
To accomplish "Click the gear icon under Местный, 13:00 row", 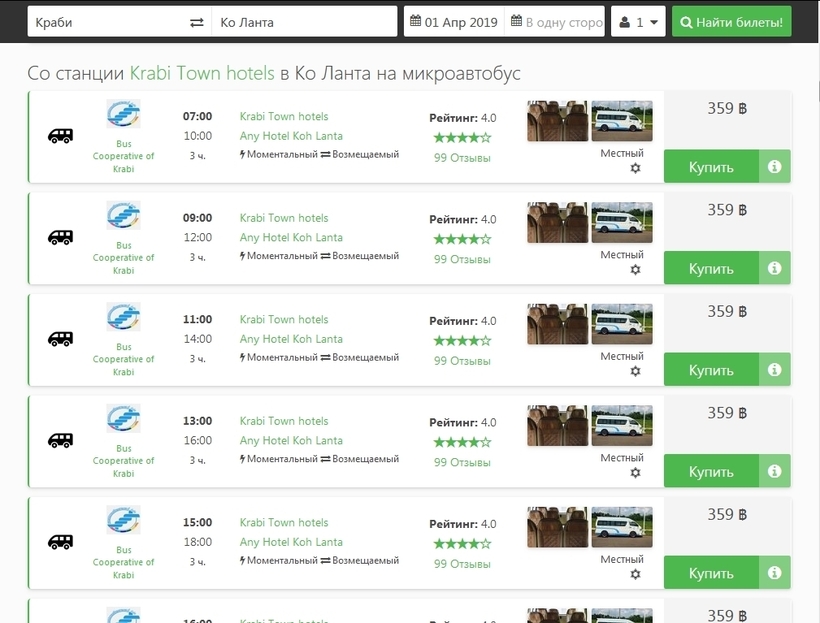I will [635, 473].
